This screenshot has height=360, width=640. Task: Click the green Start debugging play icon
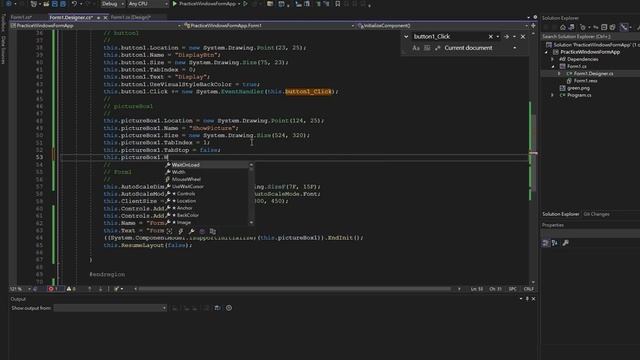tap(175, 4)
